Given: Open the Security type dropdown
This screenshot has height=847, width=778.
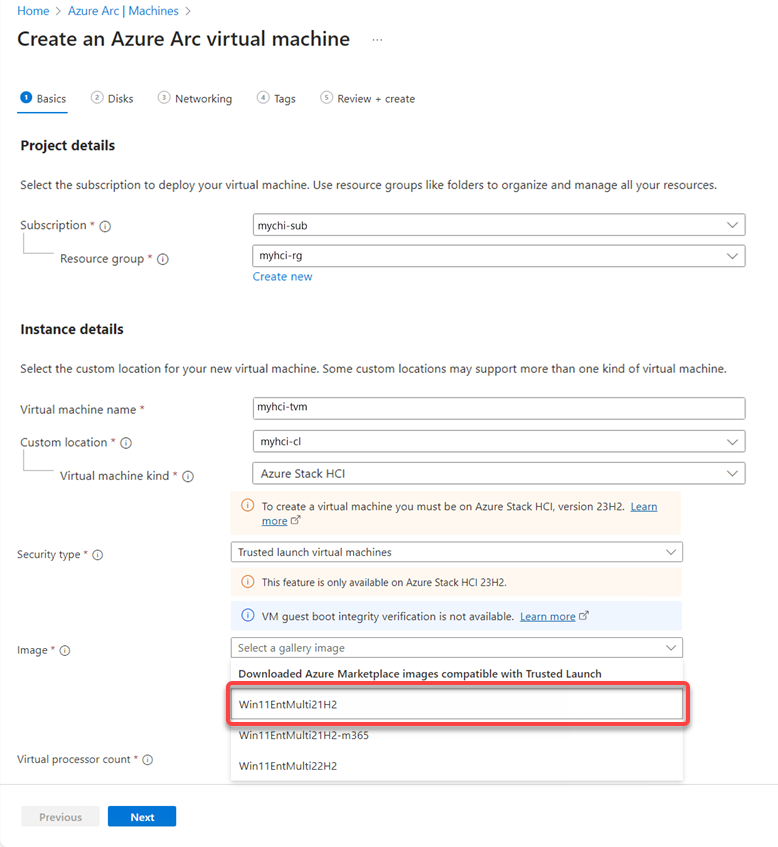Looking at the screenshot, I should pyautogui.click(x=457, y=552).
